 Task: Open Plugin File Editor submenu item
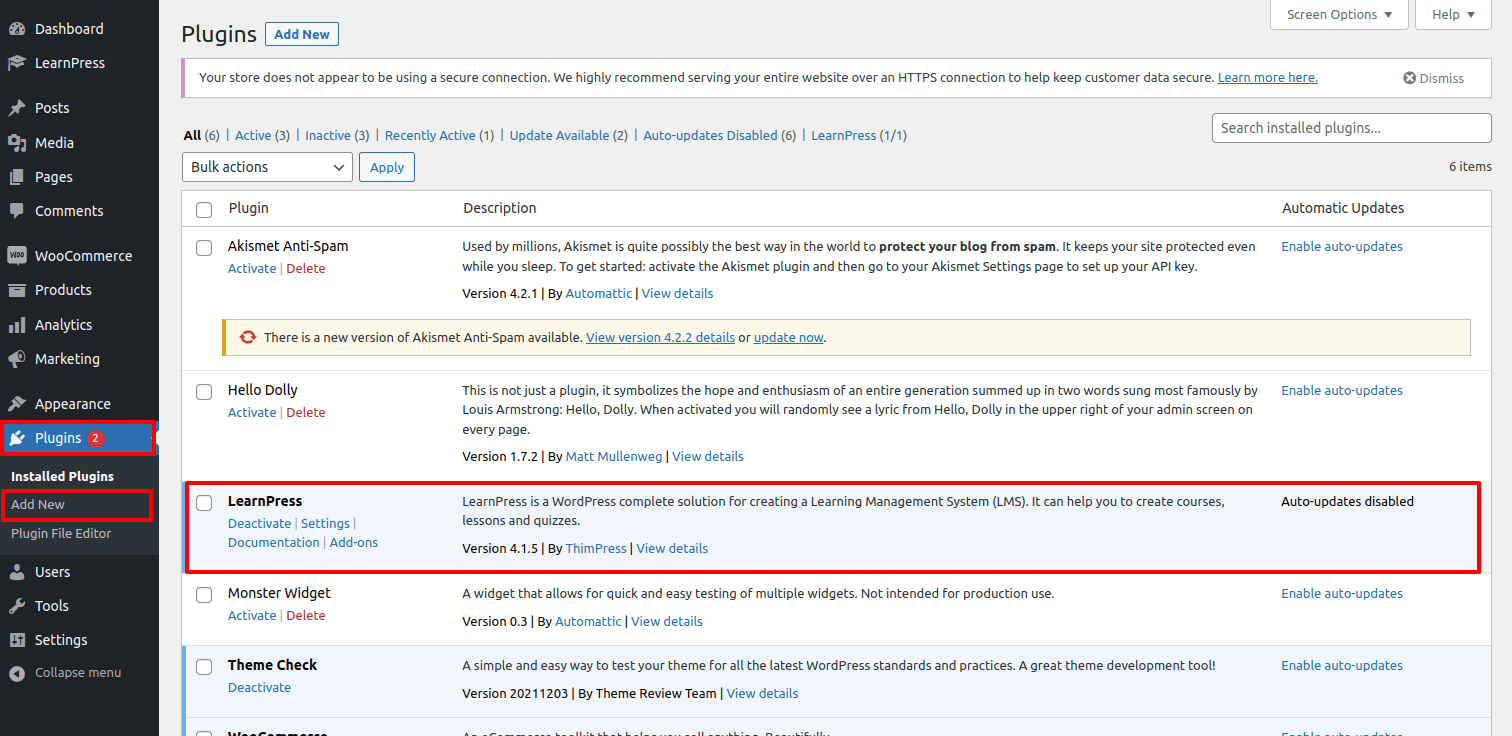[x=61, y=533]
